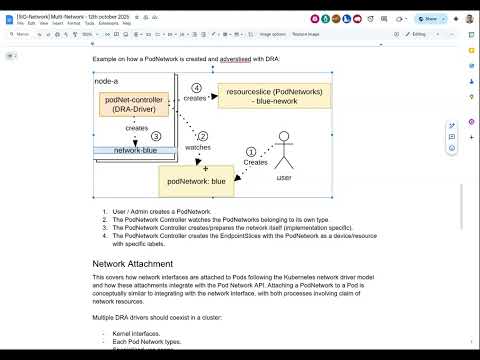The width and height of the screenshot is (480, 360).
Task: Open Maps in the side panel
Action: click(471, 97)
